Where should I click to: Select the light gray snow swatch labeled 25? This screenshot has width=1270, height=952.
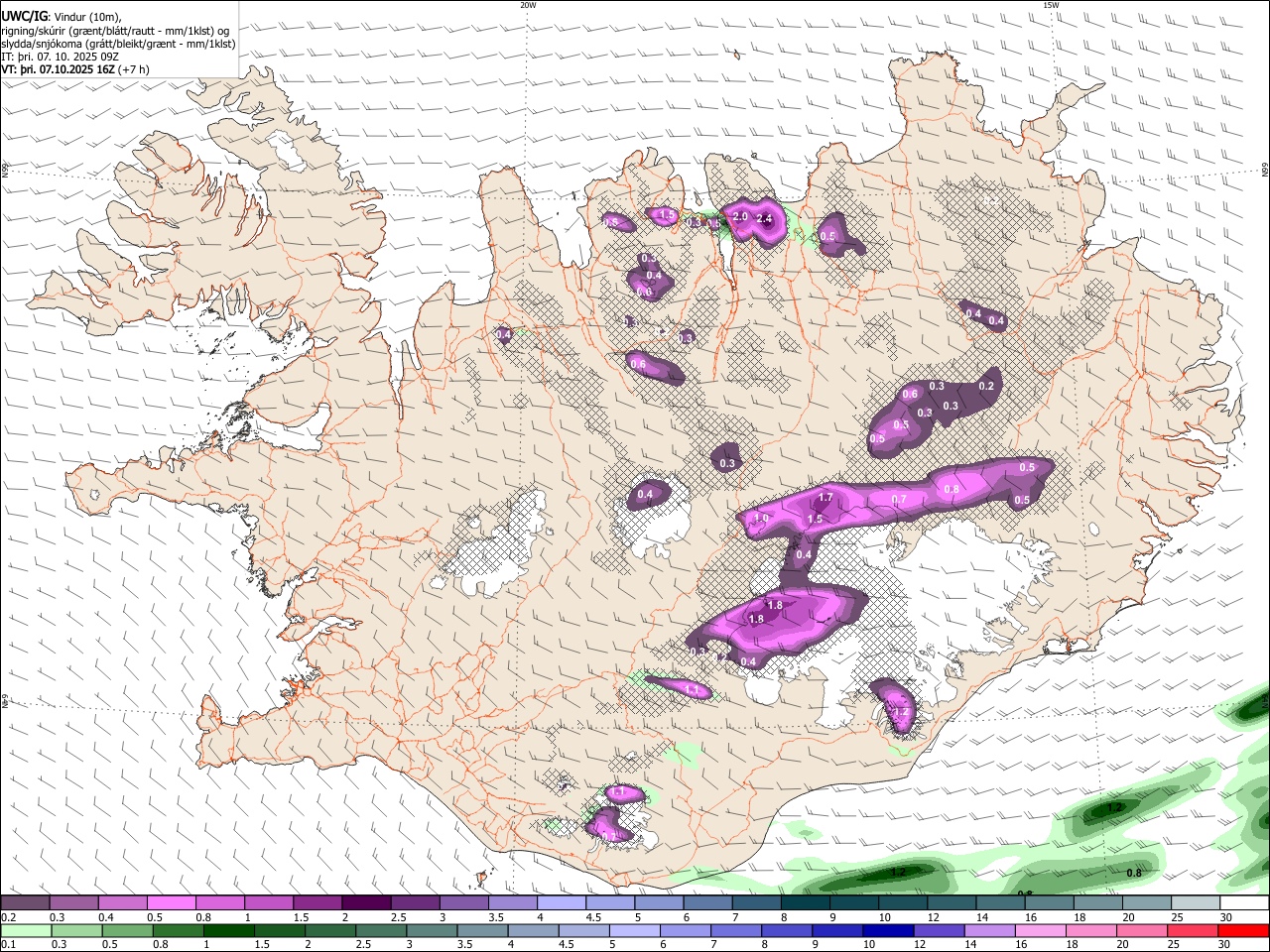pos(1196,902)
